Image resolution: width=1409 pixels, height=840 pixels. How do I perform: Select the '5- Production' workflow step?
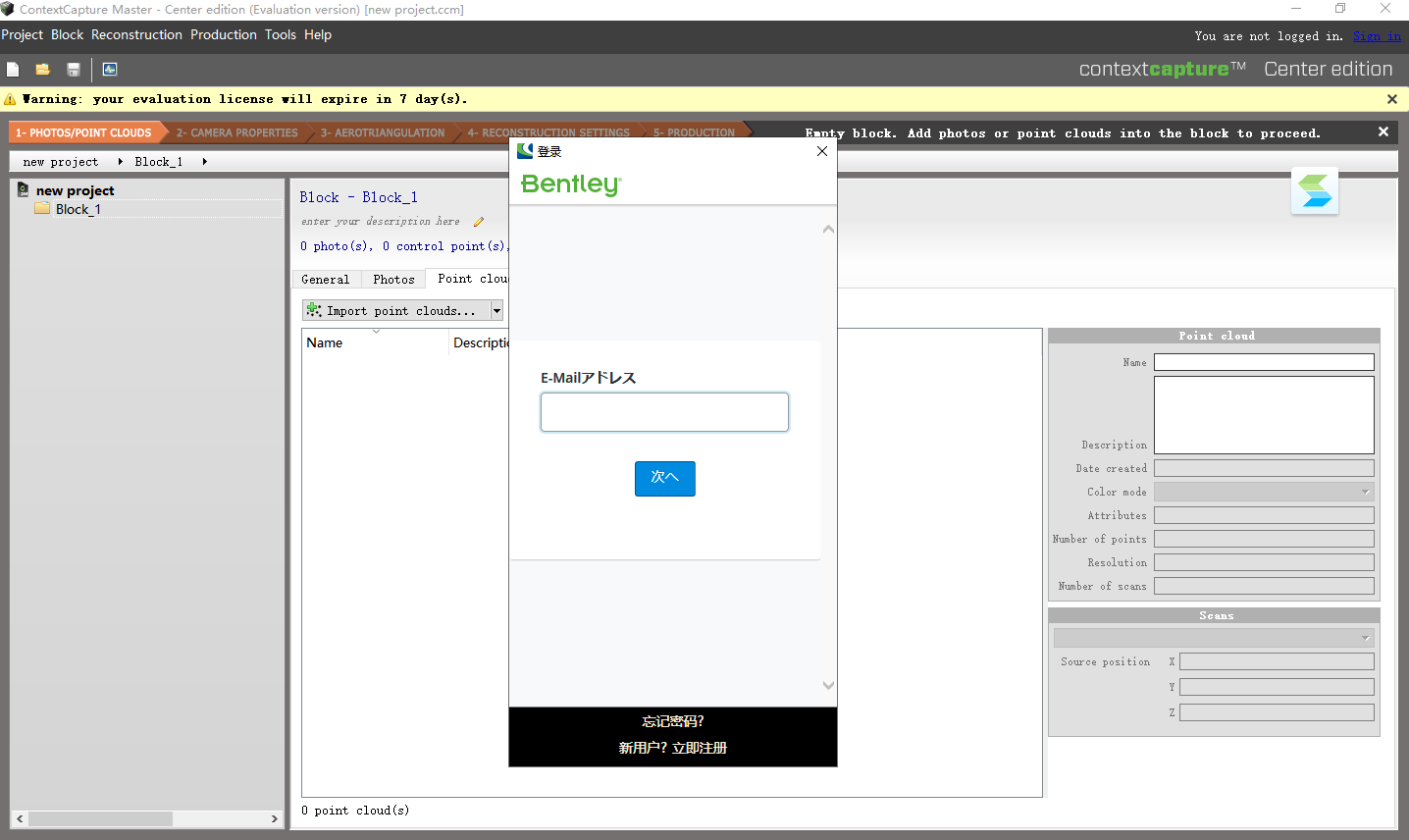pyautogui.click(x=695, y=132)
